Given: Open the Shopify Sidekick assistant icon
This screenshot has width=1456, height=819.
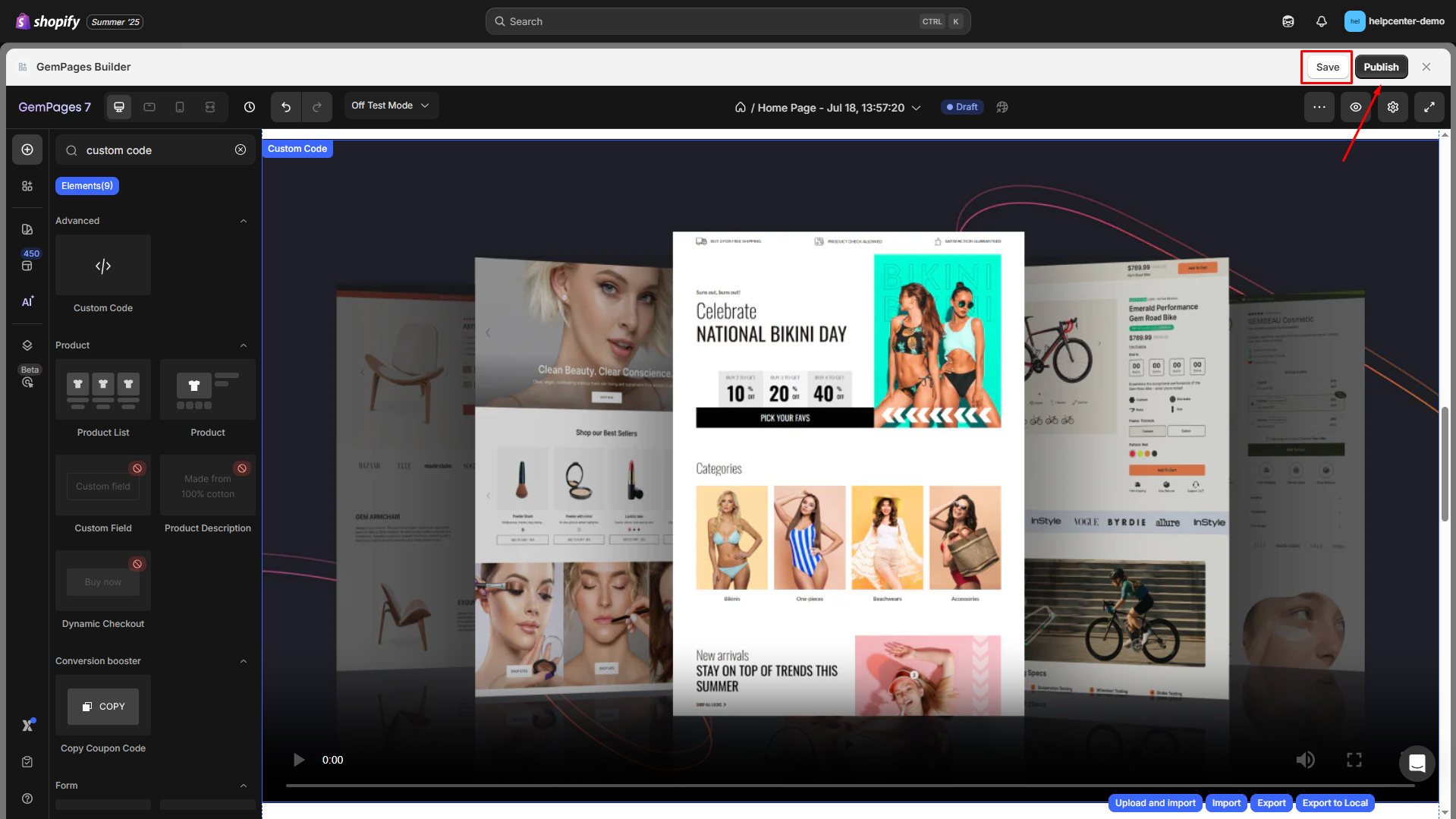Looking at the screenshot, I should point(1288,21).
